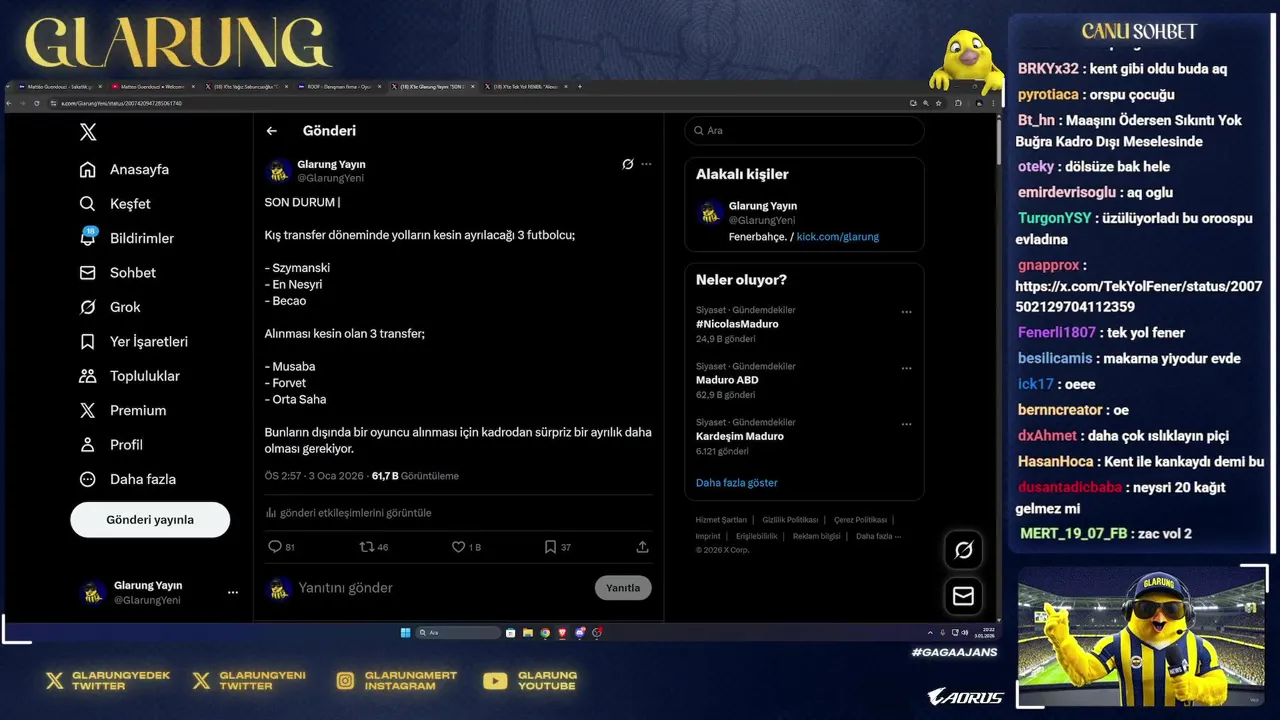This screenshot has height=720, width=1280.
Task: Click the taskbar volume icon
Action: click(x=964, y=633)
